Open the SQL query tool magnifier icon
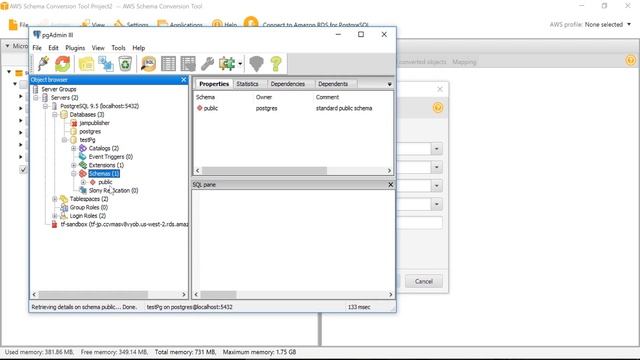This screenshot has height=360, width=640. coord(148,64)
